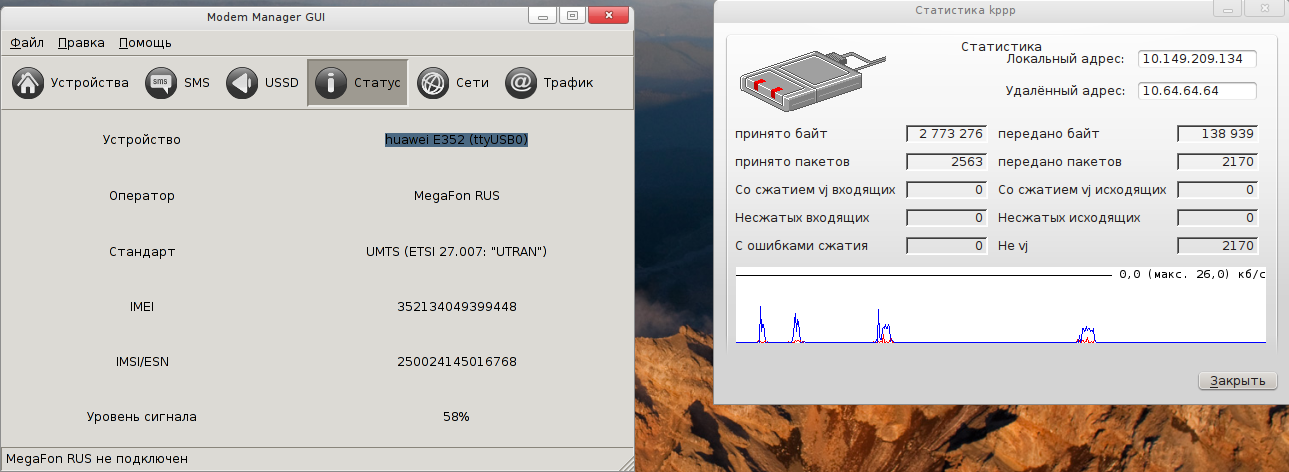1289x472 pixels.
Task: Click the Modem Manager GUI title bar
Action: click(x=264, y=15)
